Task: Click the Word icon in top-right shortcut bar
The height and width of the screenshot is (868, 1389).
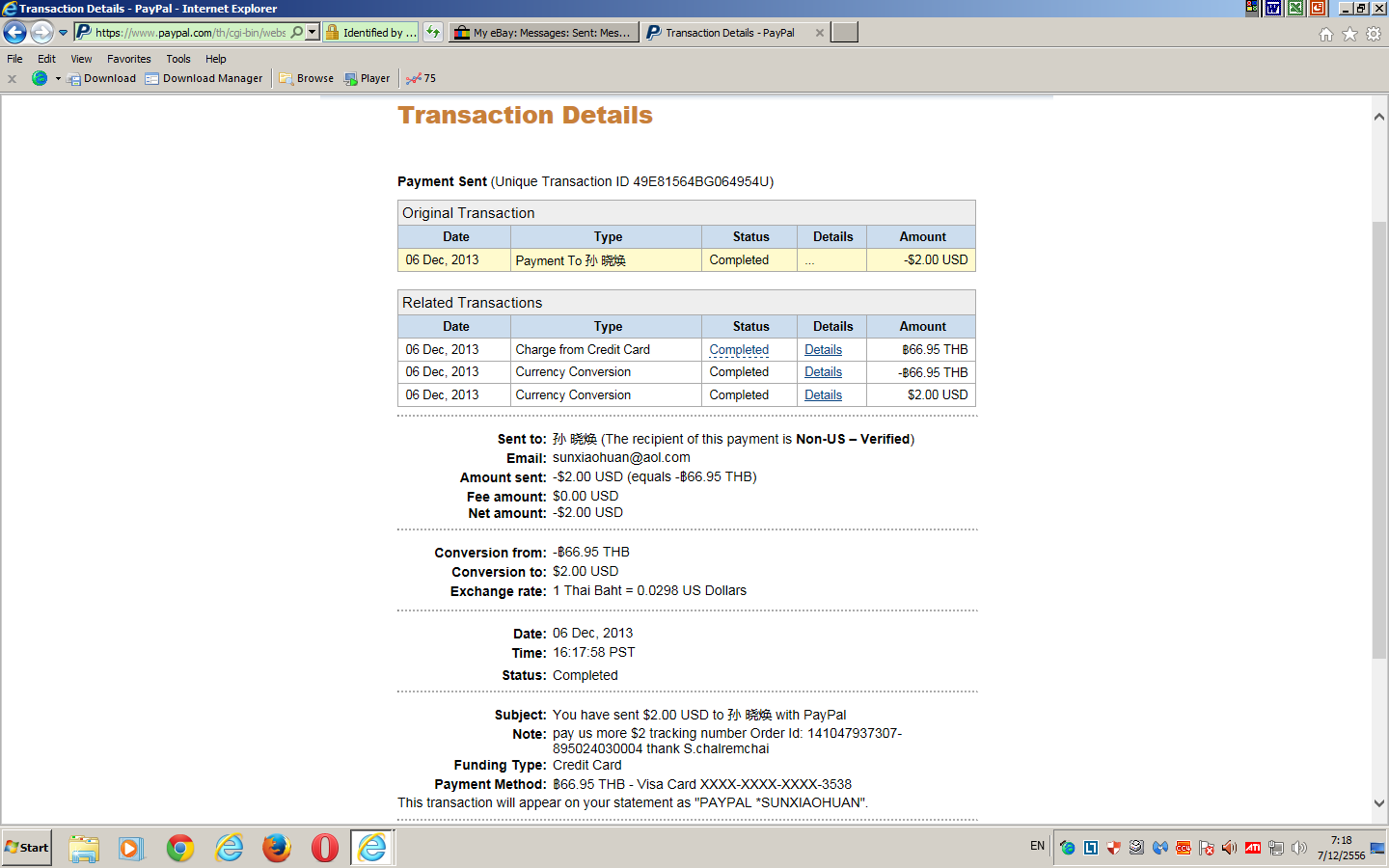Action: [x=1273, y=8]
